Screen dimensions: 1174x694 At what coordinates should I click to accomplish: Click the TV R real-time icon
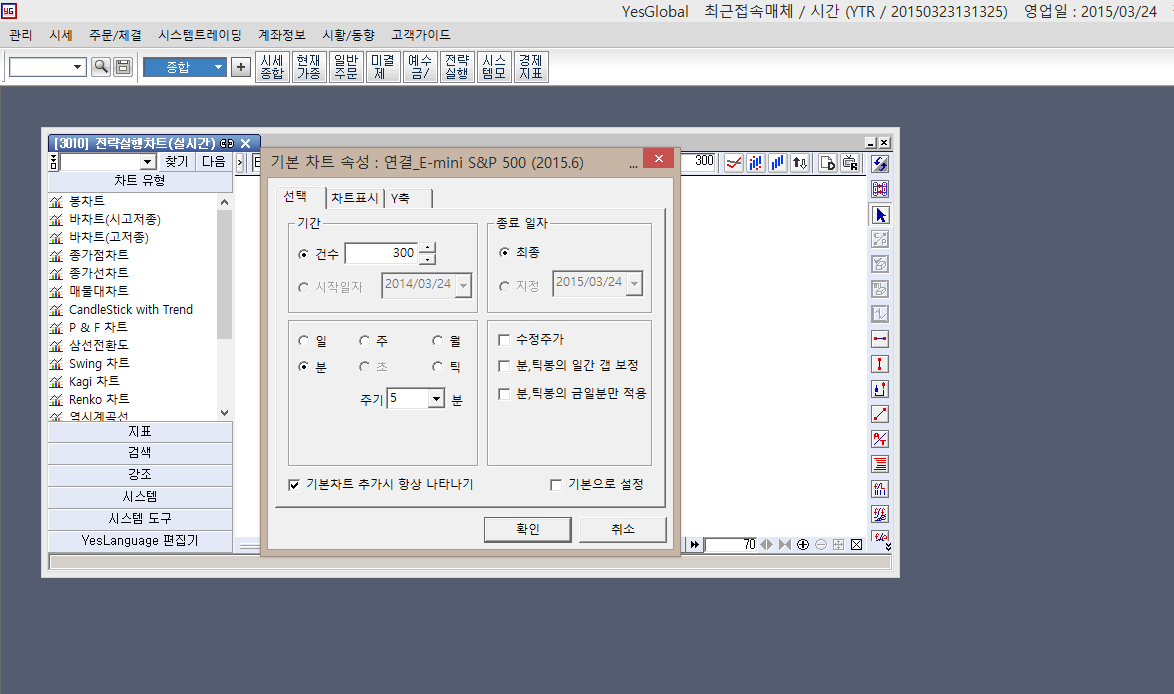[x=850, y=162]
